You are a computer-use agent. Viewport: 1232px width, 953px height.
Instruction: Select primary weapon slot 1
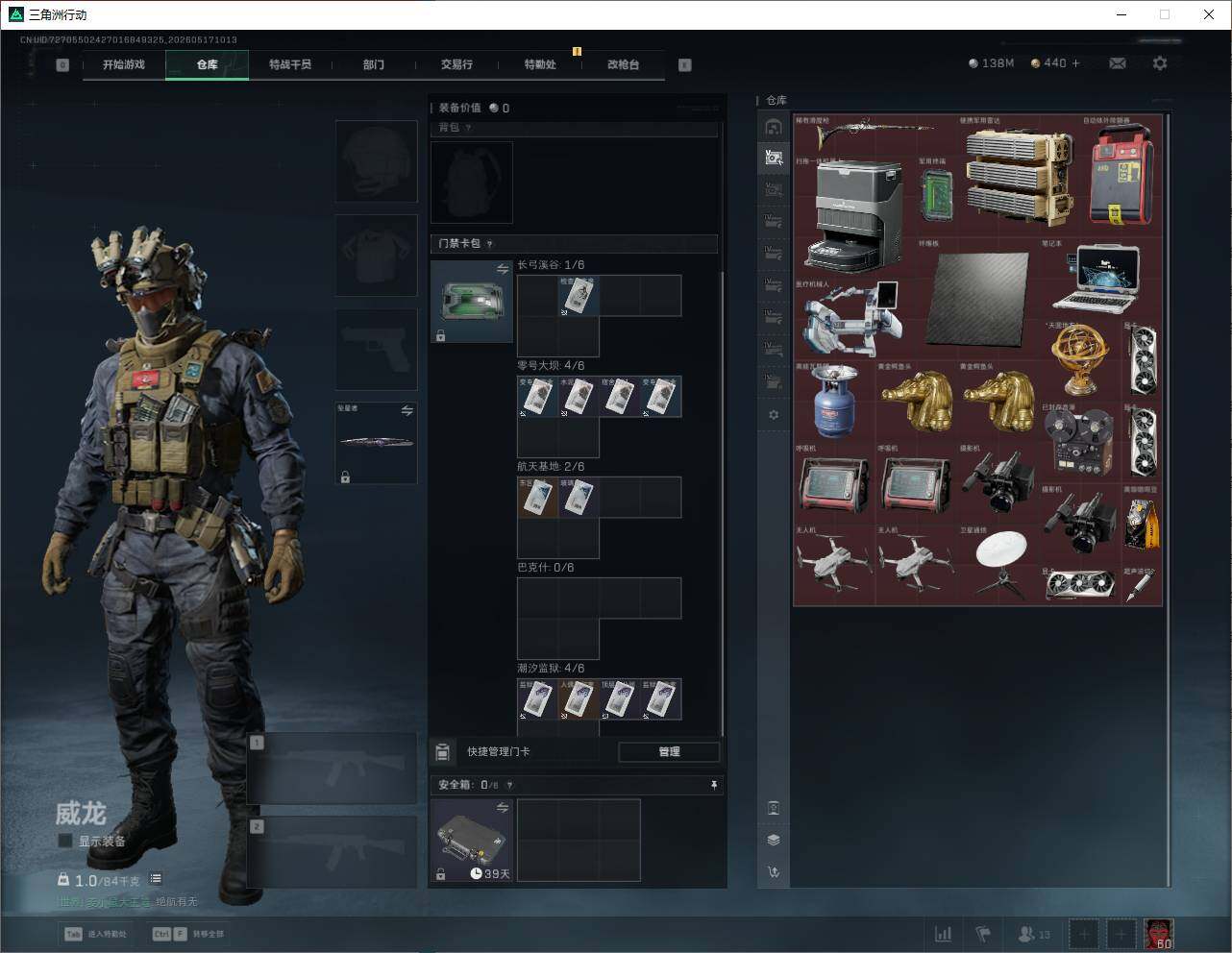coord(332,769)
